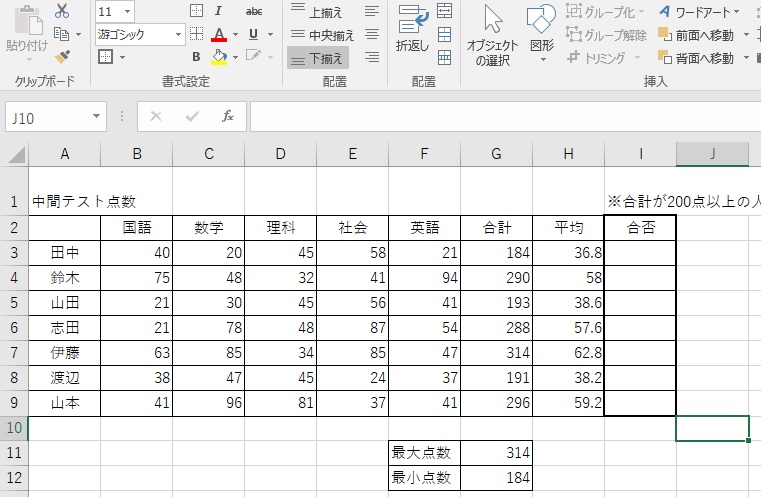Click the 296 total cell
Screen dimensions: 761x497
pos(496,403)
